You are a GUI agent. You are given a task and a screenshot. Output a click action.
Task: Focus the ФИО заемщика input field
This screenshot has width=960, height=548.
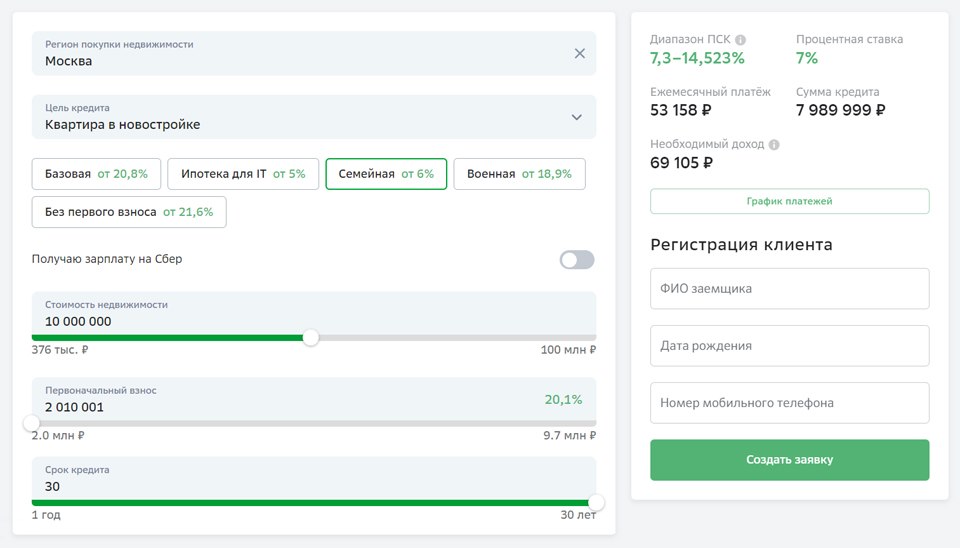(x=789, y=288)
